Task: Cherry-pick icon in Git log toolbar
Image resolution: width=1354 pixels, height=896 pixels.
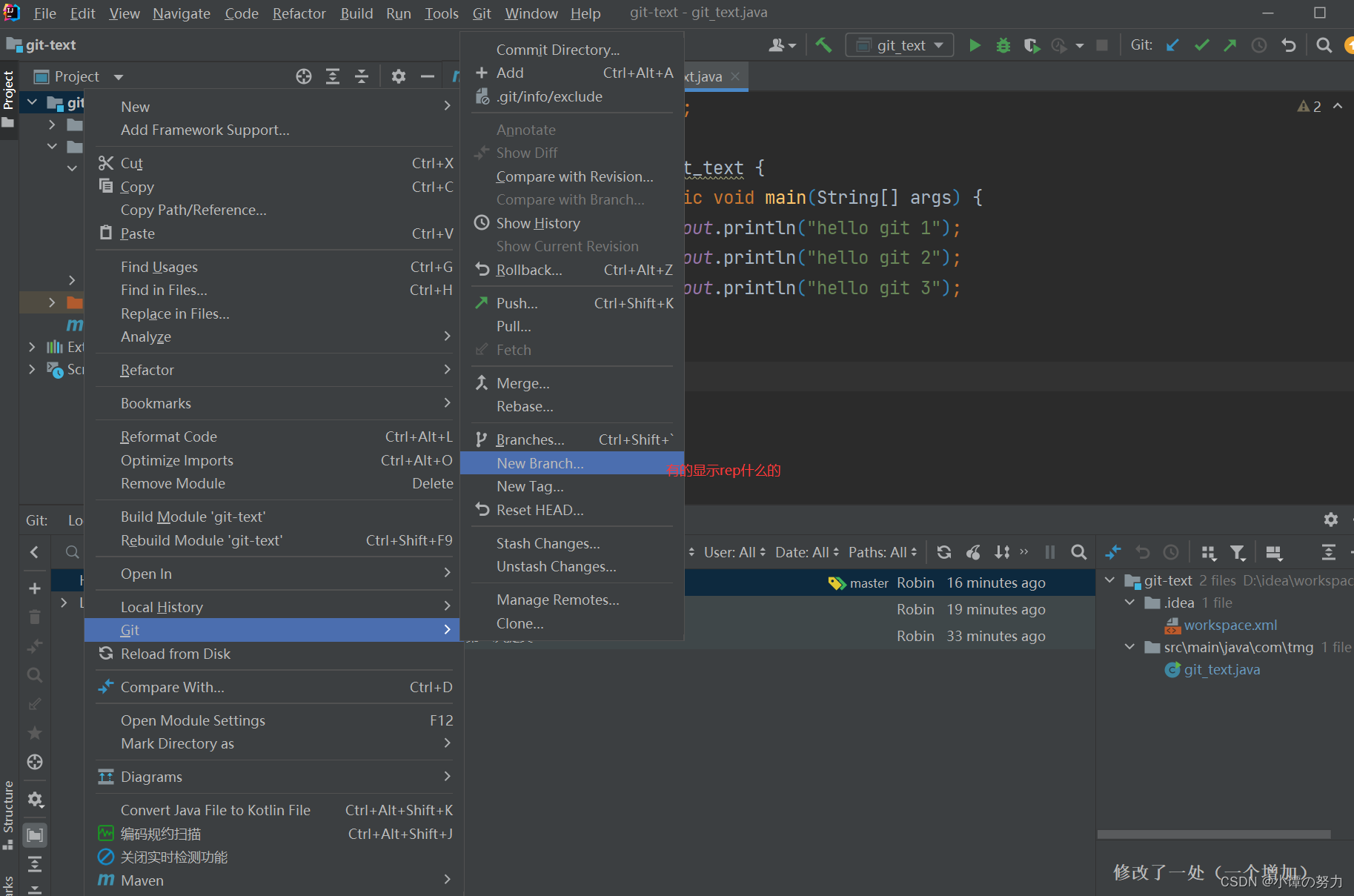Action: (x=973, y=552)
